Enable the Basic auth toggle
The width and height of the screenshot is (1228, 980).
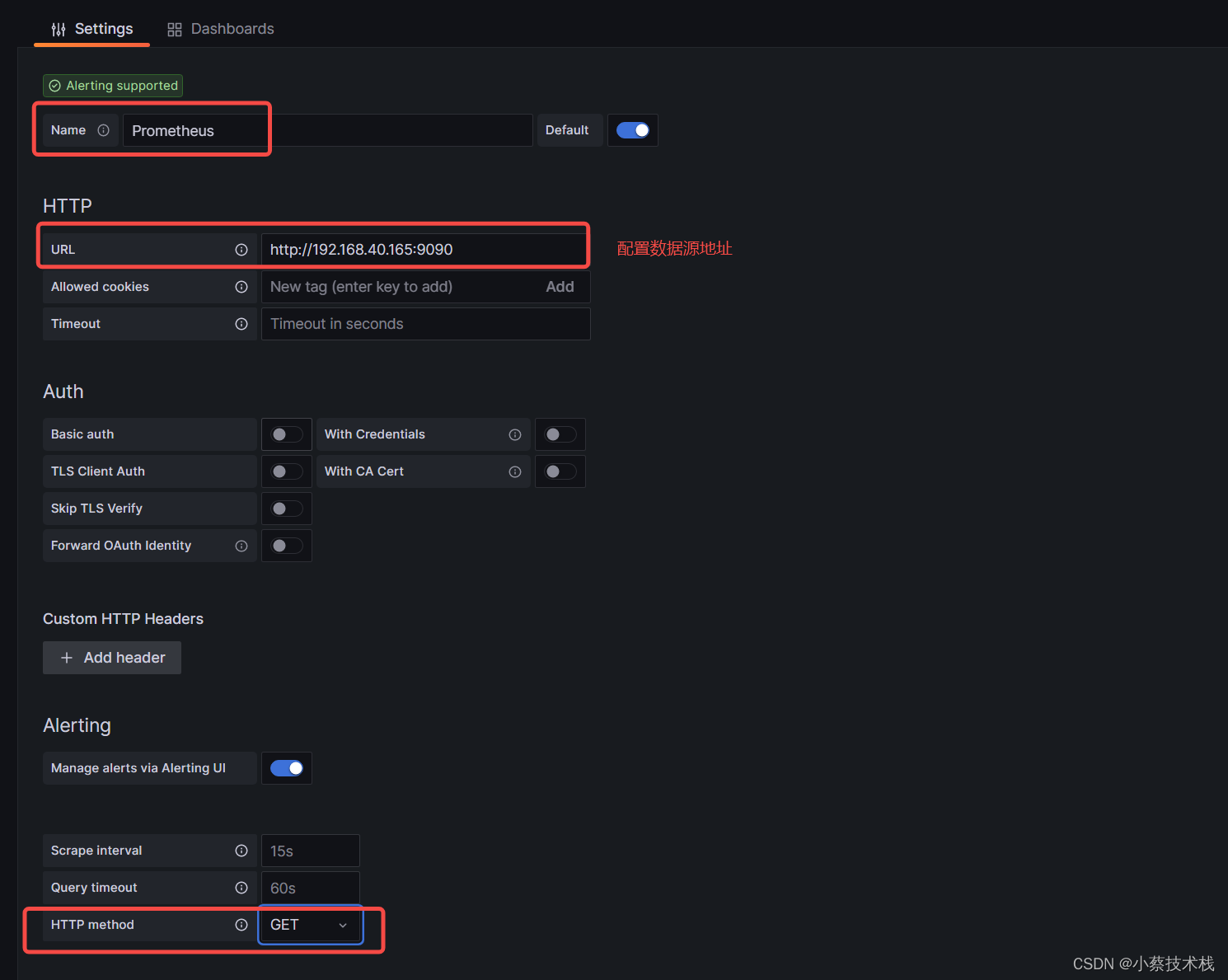[x=287, y=434]
